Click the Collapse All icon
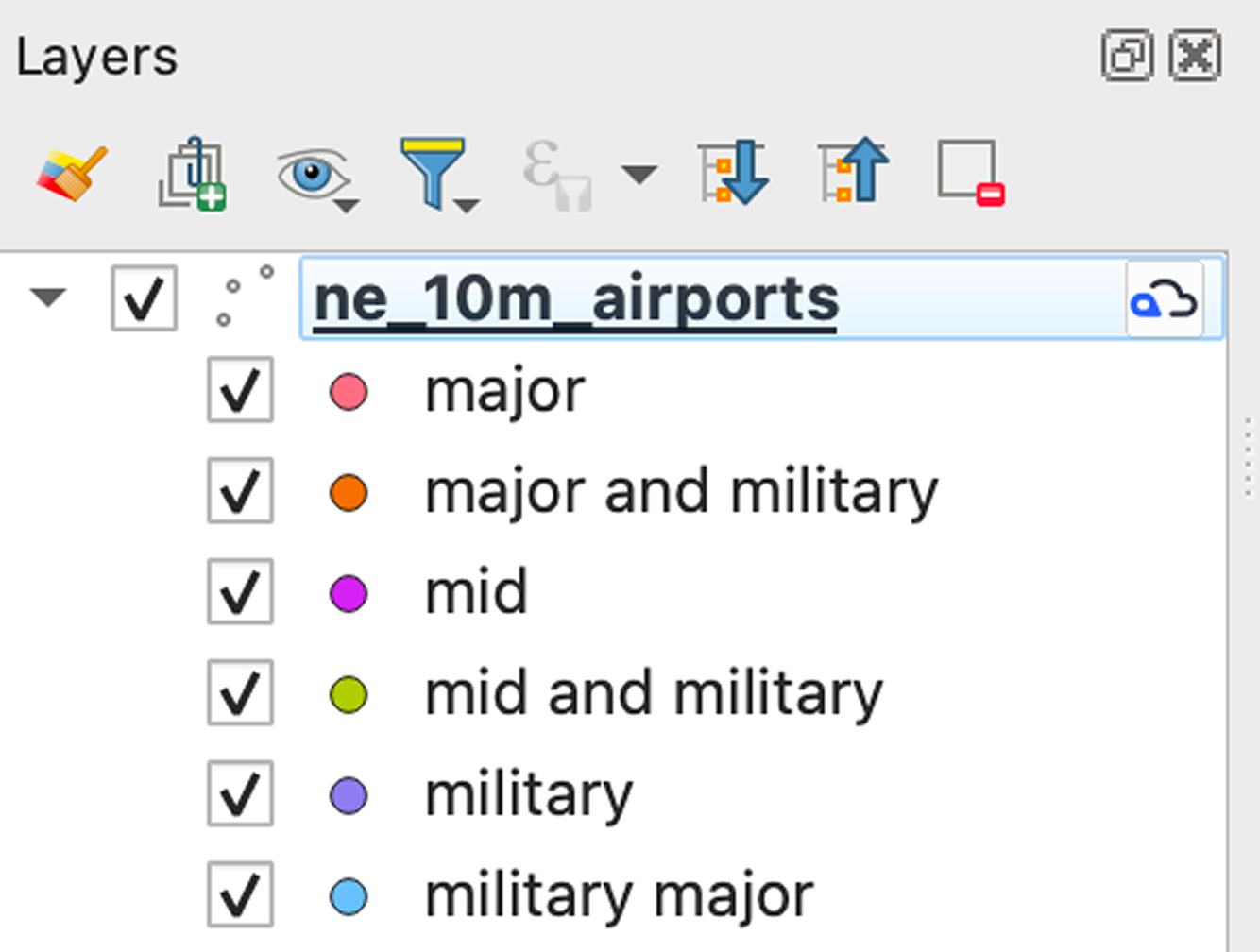The height and width of the screenshot is (952, 1260). pyautogui.click(x=853, y=174)
